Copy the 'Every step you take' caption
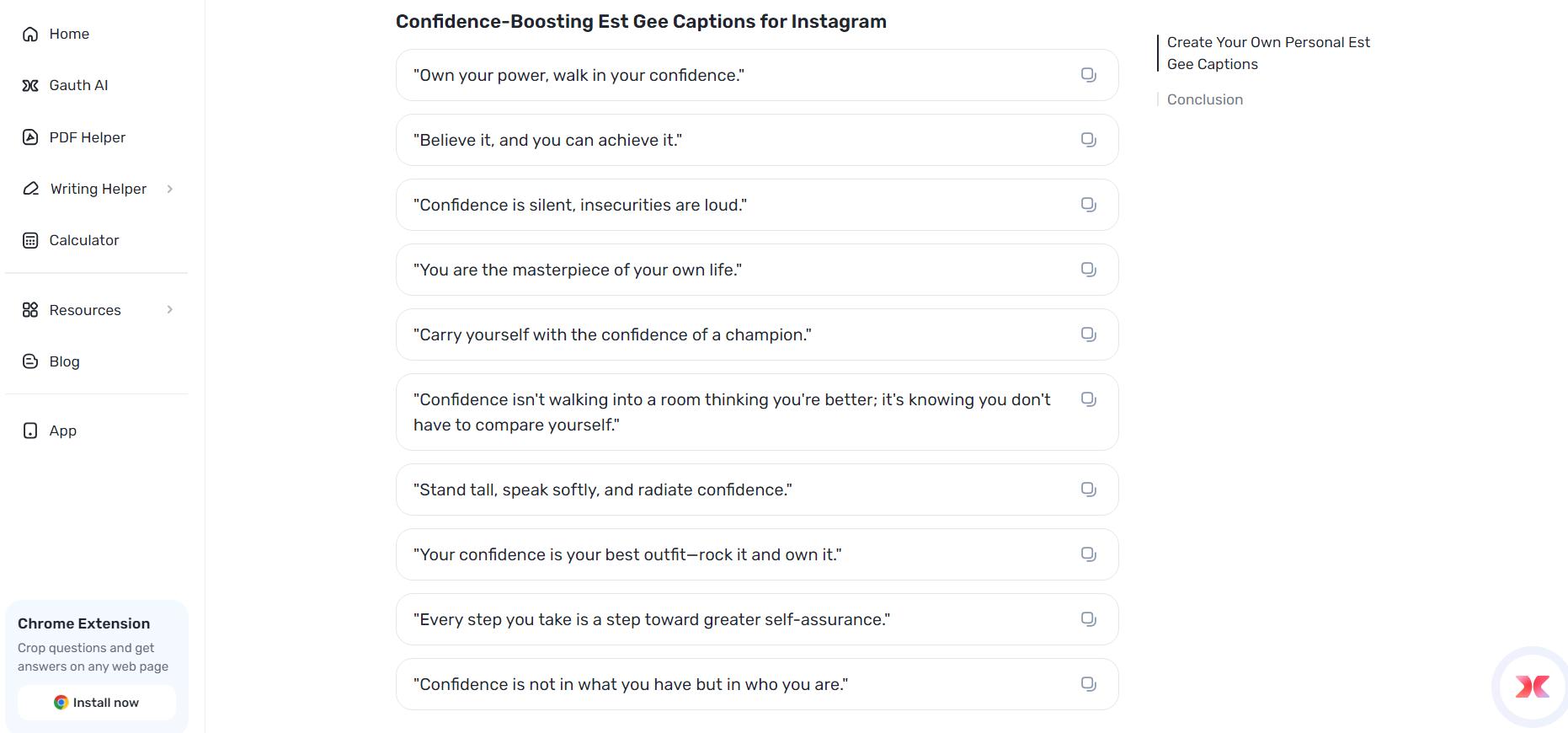Image resolution: width=1568 pixels, height=733 pixels. click(1088, 618)
